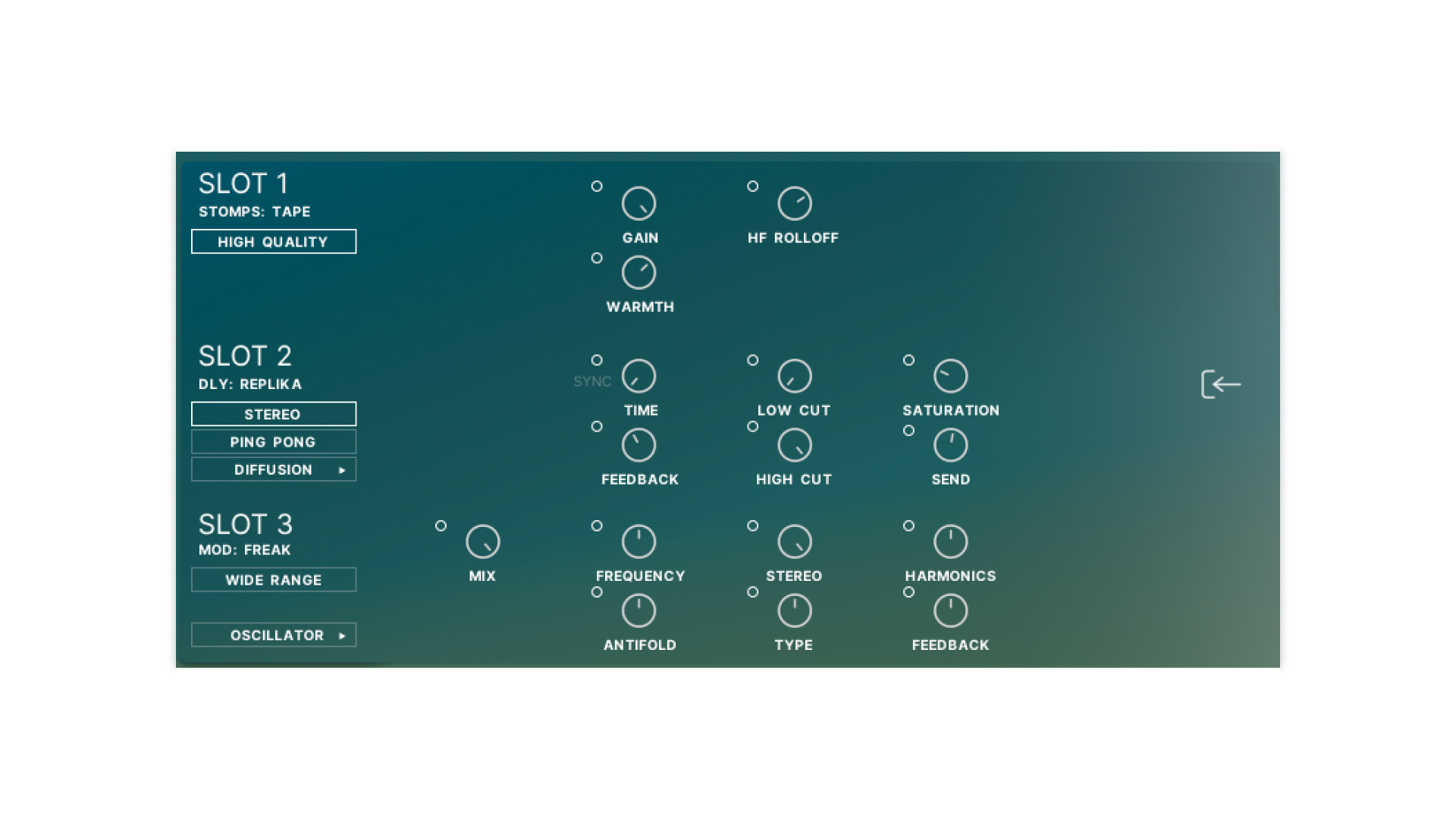Click the Replika Time knob

tap(639, 376)
